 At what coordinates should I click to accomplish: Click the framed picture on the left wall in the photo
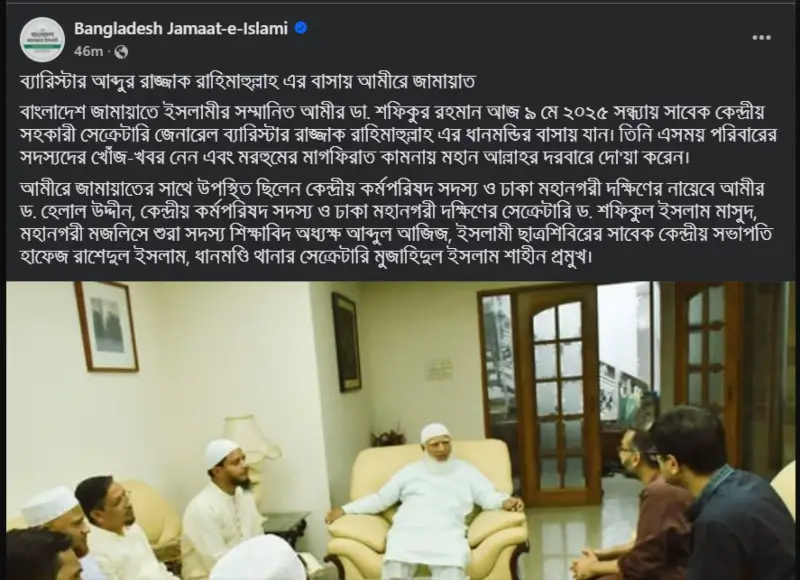[x=107, y=326]
